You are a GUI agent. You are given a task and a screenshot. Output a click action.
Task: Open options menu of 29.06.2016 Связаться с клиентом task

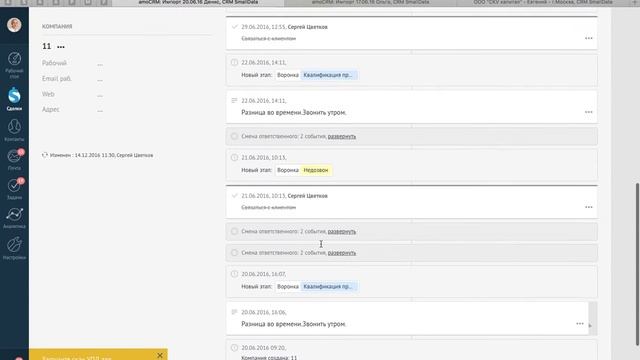click(x=589, y=38)
